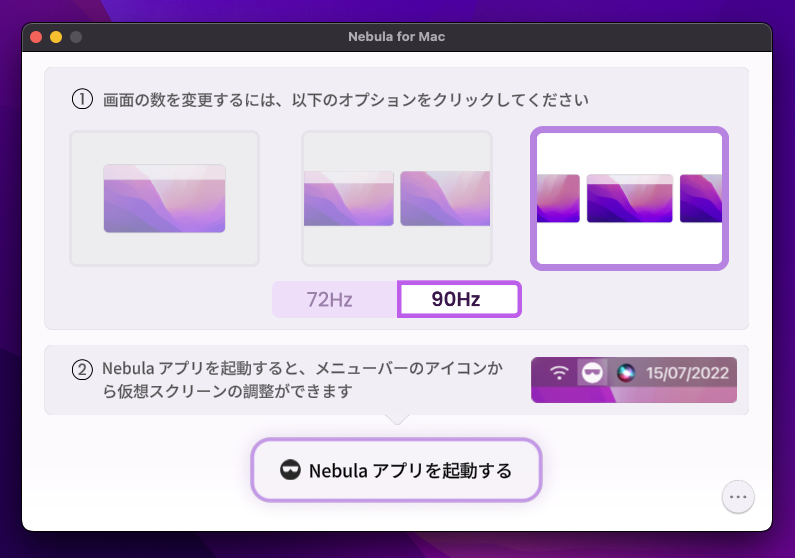The width and height of the screenshot is (795, 558).
Task: Select the two-screen layout thumbnail
Action: tap(396, 198)
